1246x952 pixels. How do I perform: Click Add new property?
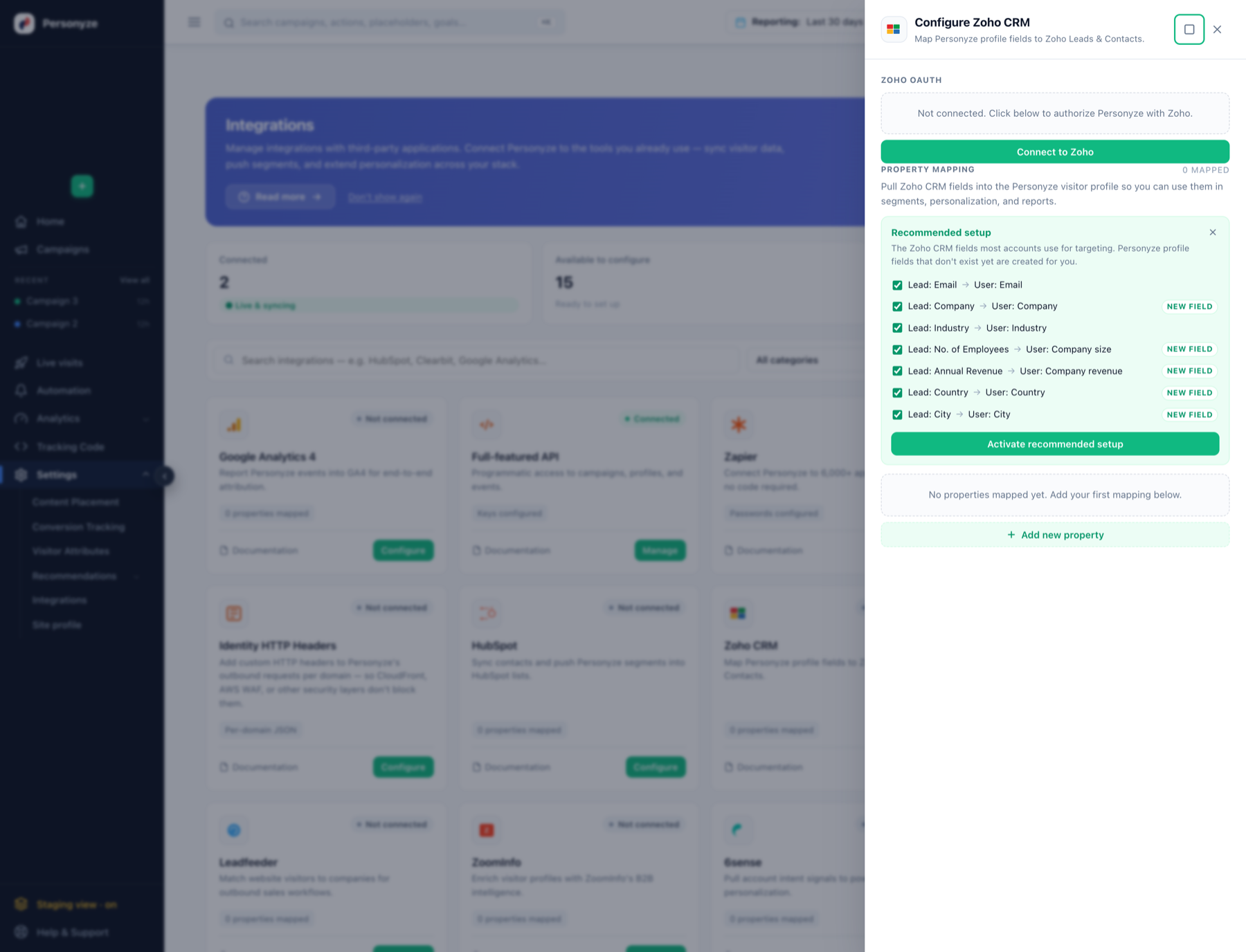(x=1055, y=535)
